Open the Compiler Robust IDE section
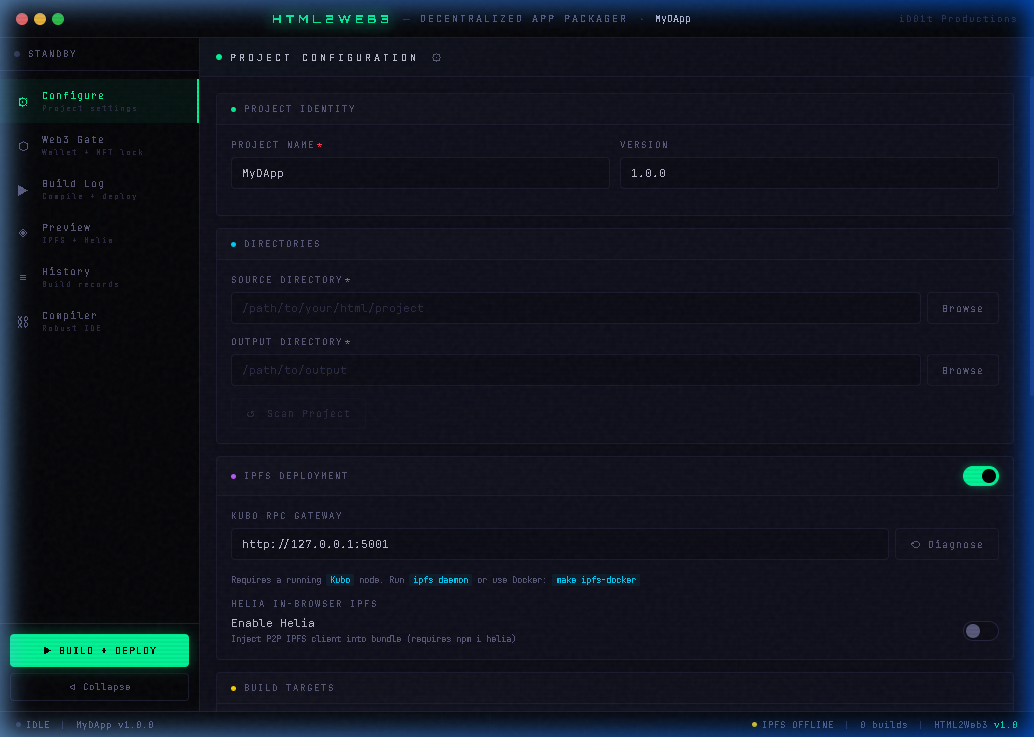Screen dimensions: 1034x737 click(99, 322)
